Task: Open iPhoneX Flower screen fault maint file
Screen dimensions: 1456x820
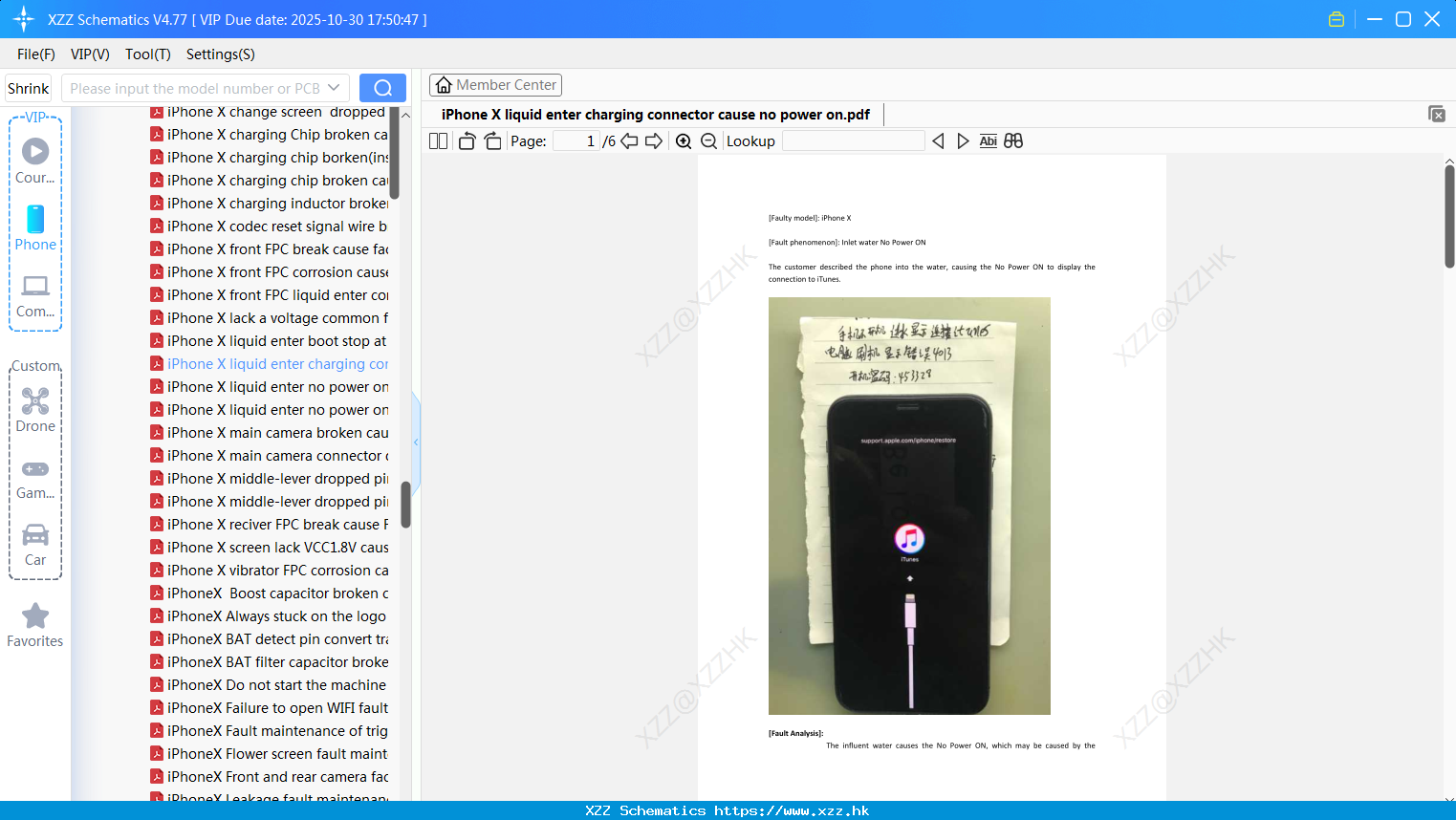Action: click(x=270, y=754)
